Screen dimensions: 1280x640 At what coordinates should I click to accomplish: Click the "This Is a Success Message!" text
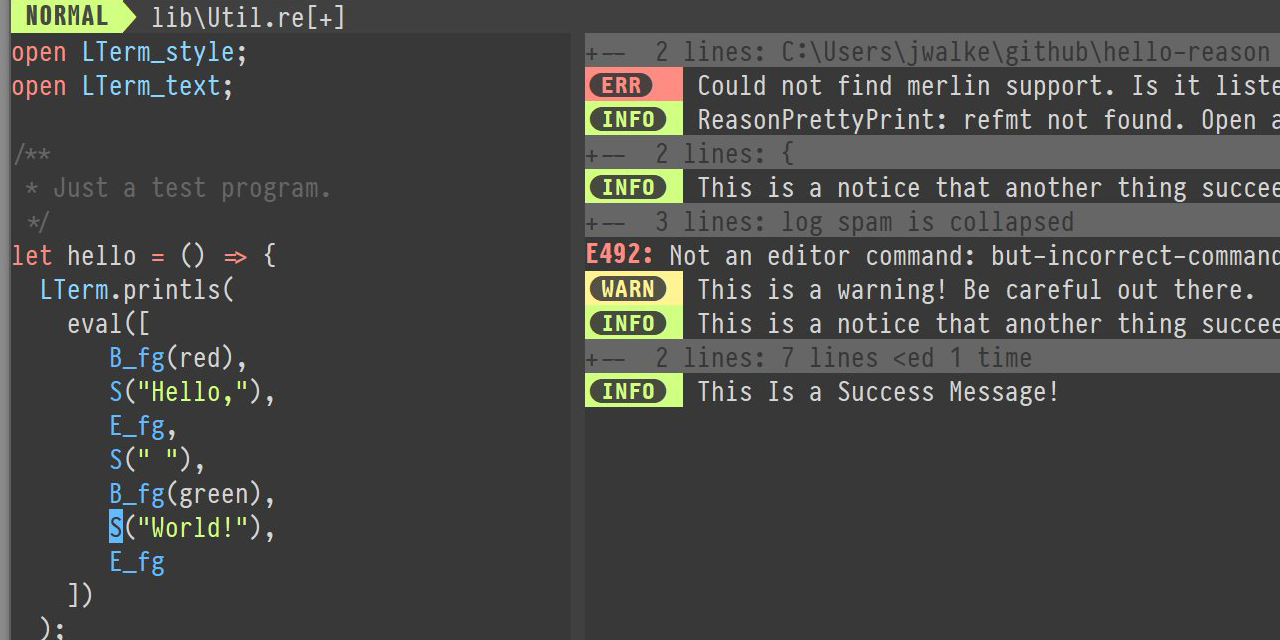pyautogui.click(x=877, y=392)
